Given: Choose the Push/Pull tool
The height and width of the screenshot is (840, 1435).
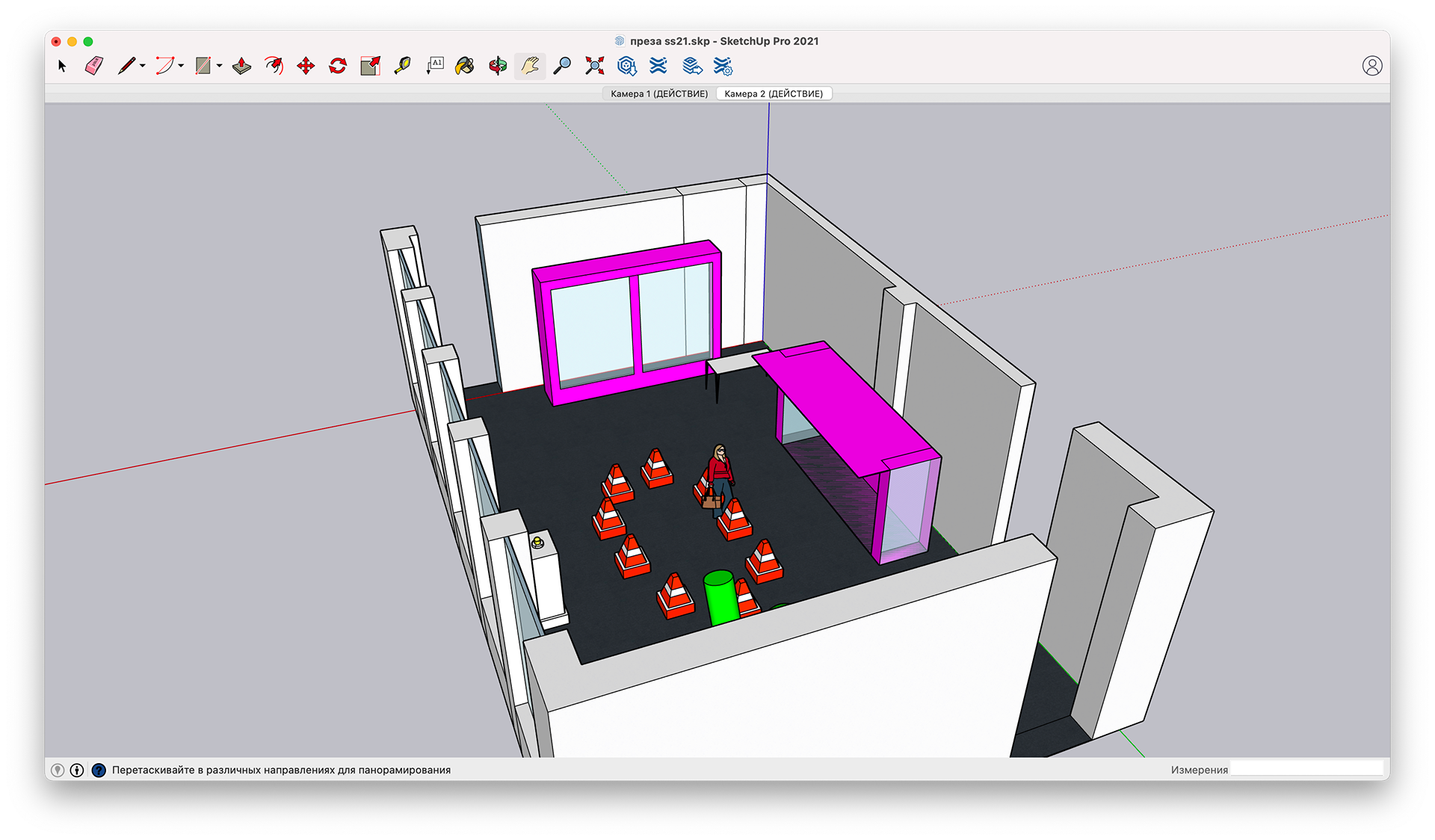Looking at the screenshot, I should coord(241,67).
